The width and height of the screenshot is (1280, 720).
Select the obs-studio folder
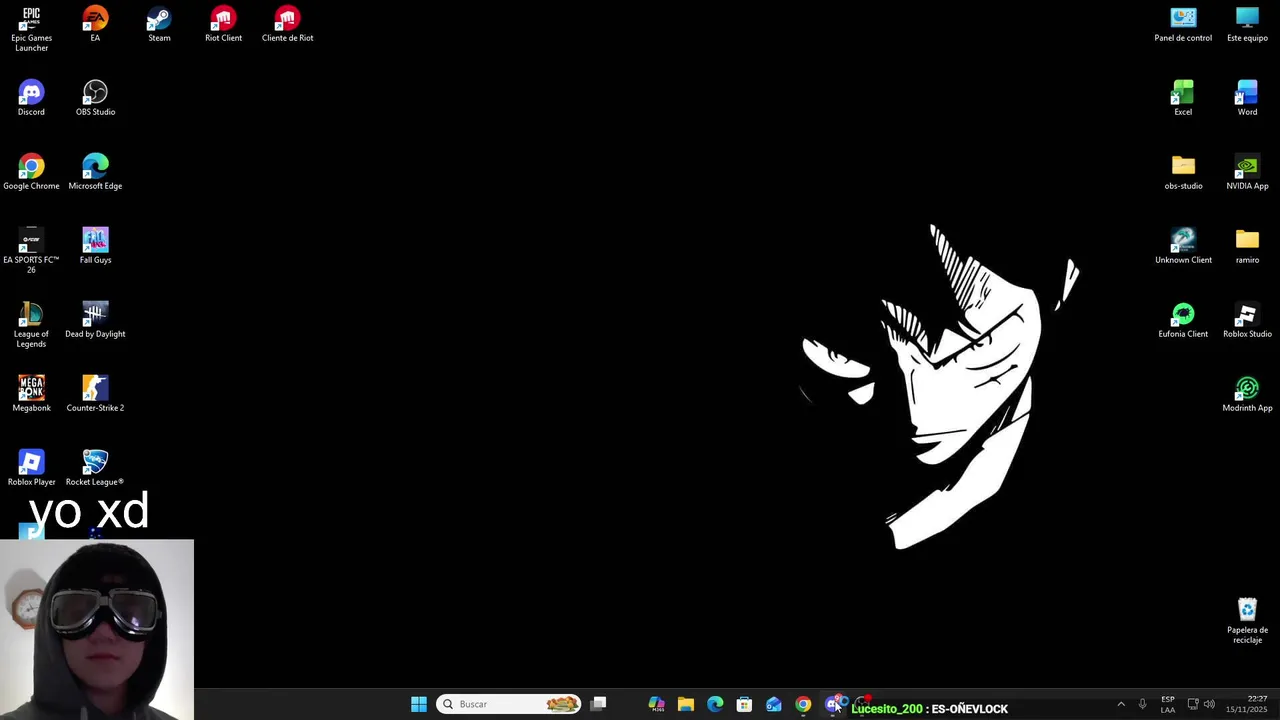pyautogui.click(x=1183, y=173)
